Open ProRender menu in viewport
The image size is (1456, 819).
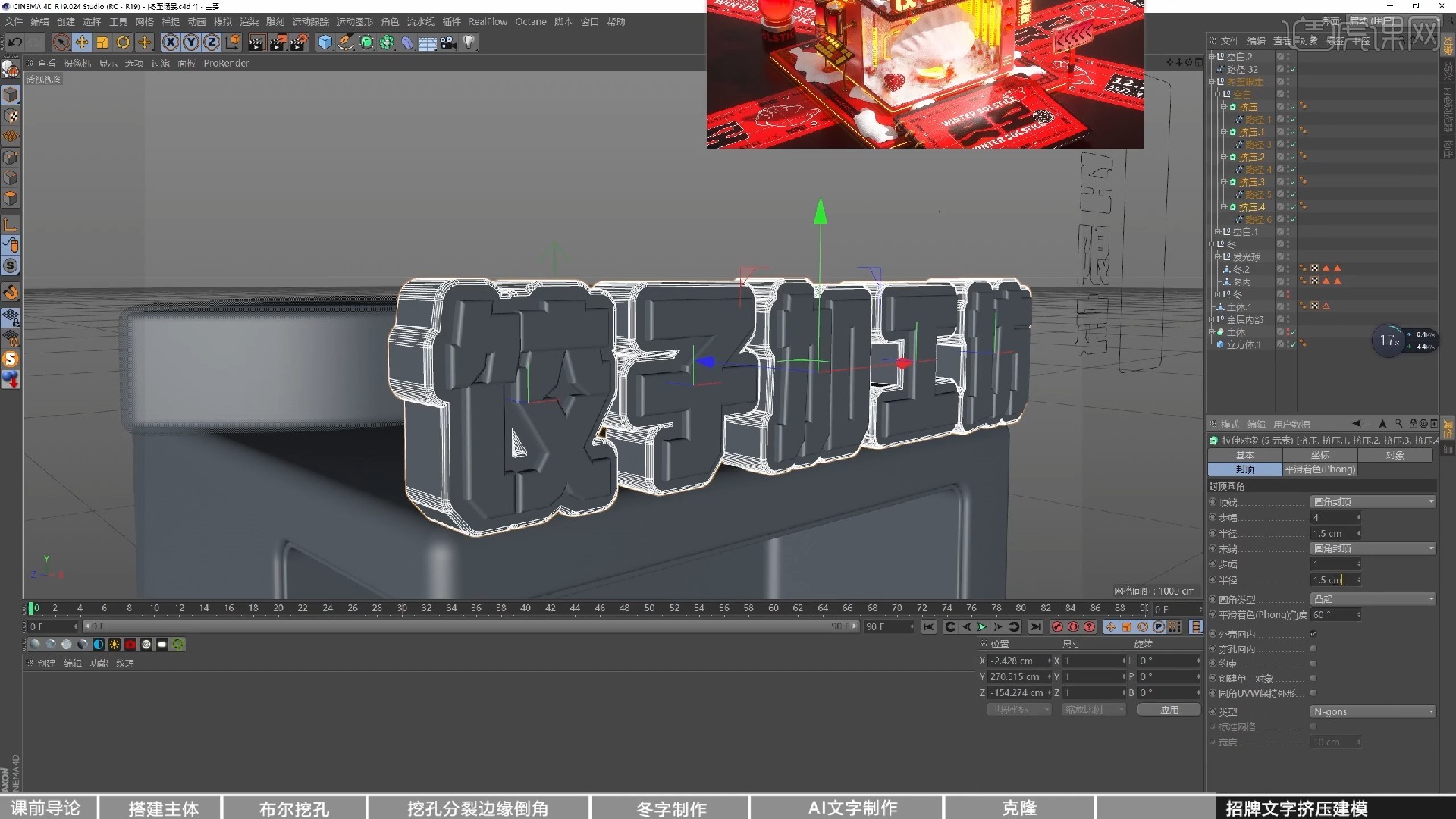point(226,64)
